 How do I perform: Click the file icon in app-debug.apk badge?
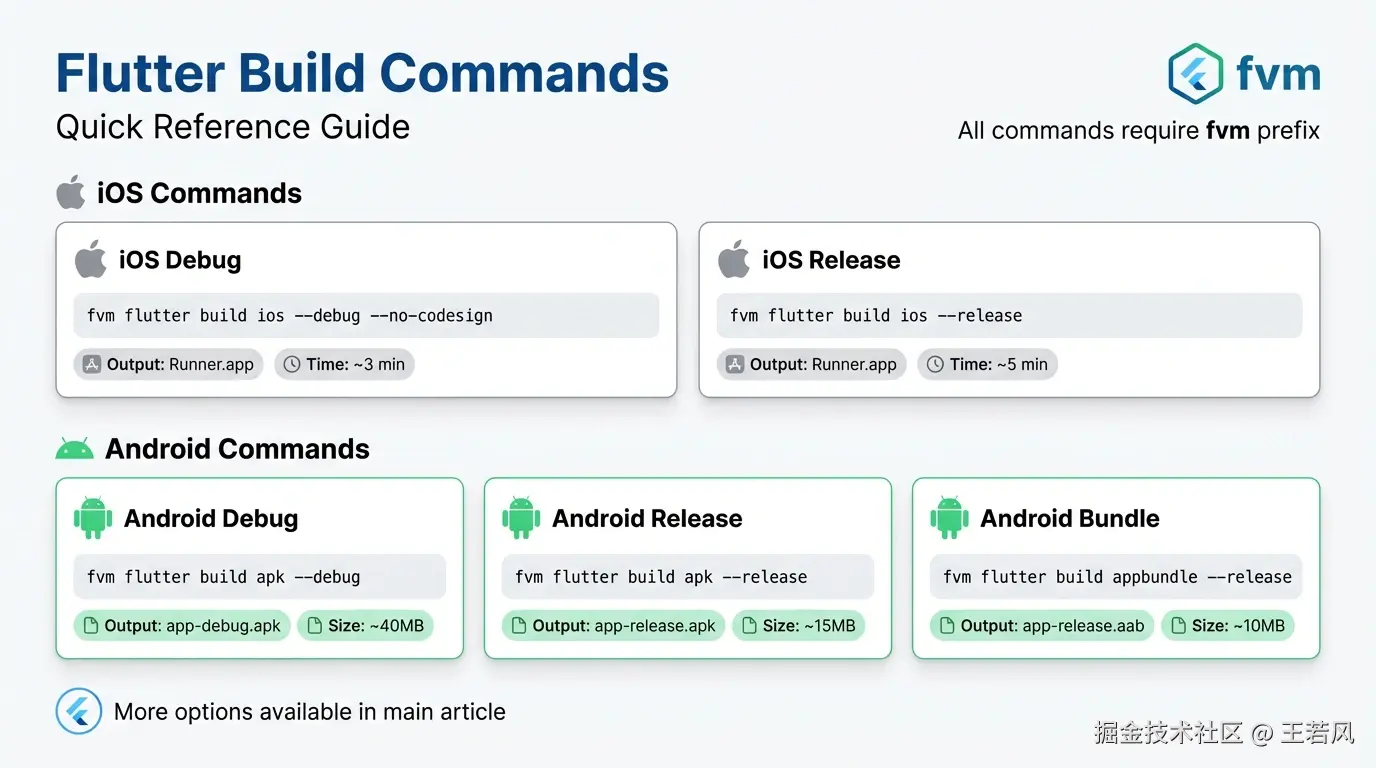pyautogui.click(x=90, y=626)
